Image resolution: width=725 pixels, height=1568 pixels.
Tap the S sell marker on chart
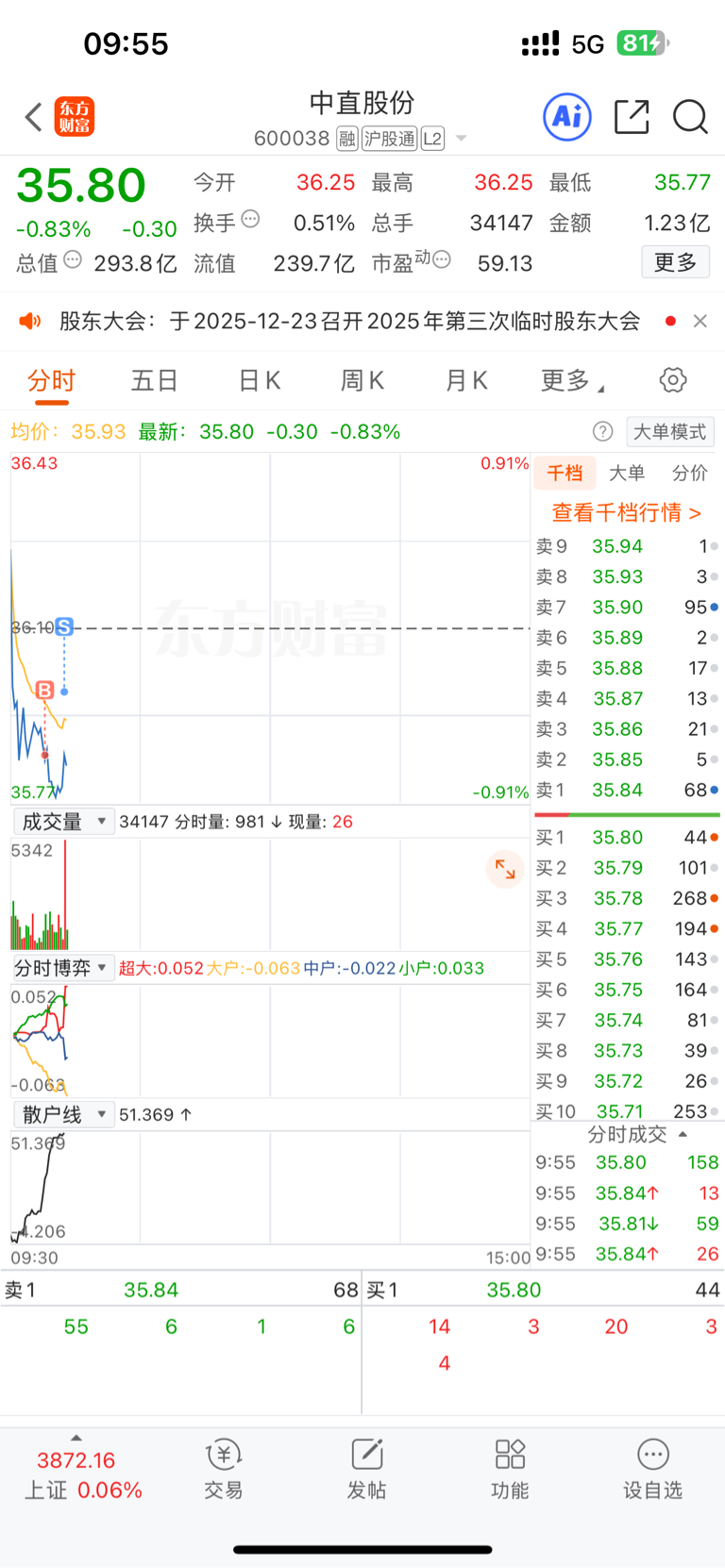[64, 627]
